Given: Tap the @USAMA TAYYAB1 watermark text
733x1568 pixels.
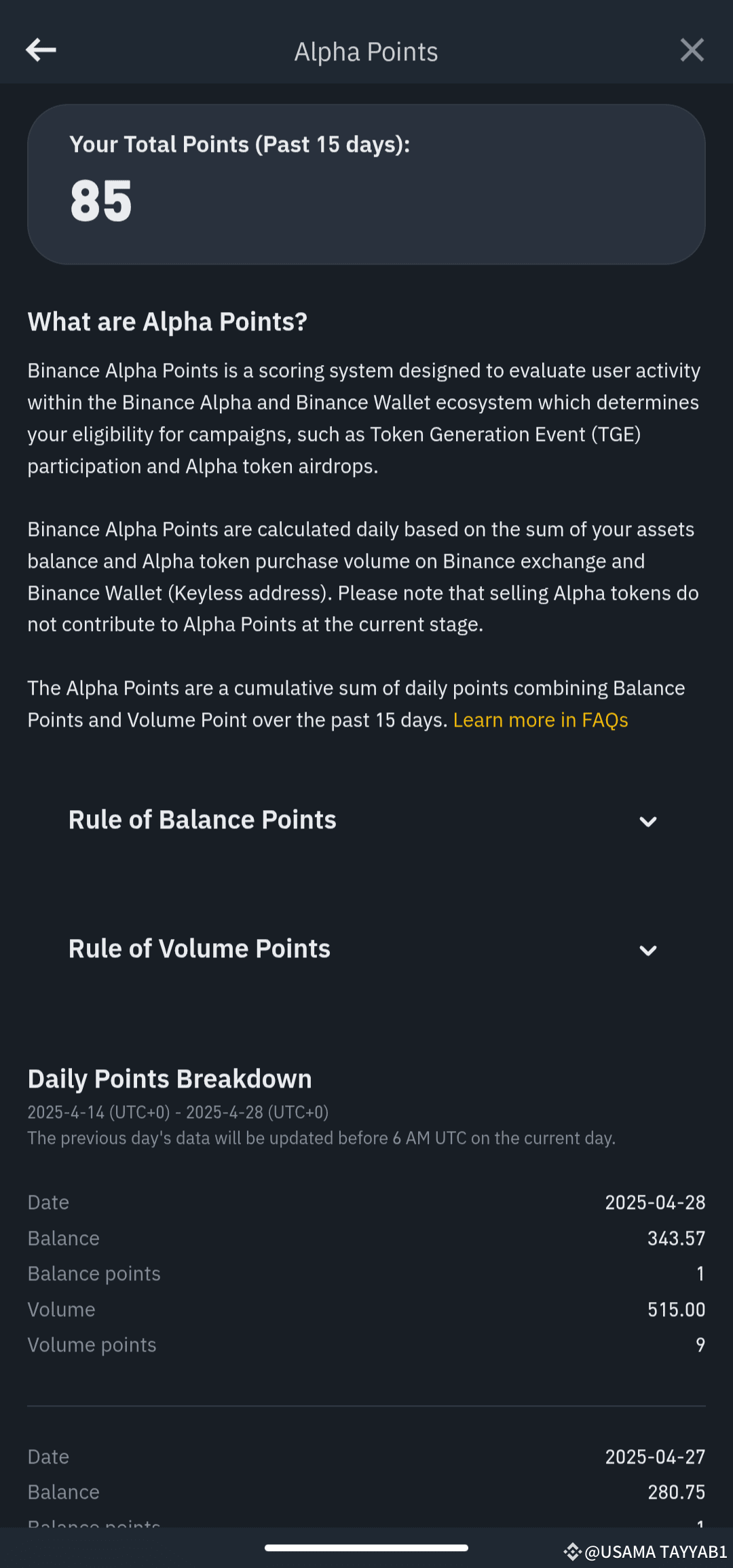Looking at the screenshot, I should (x=655, y=1552).
